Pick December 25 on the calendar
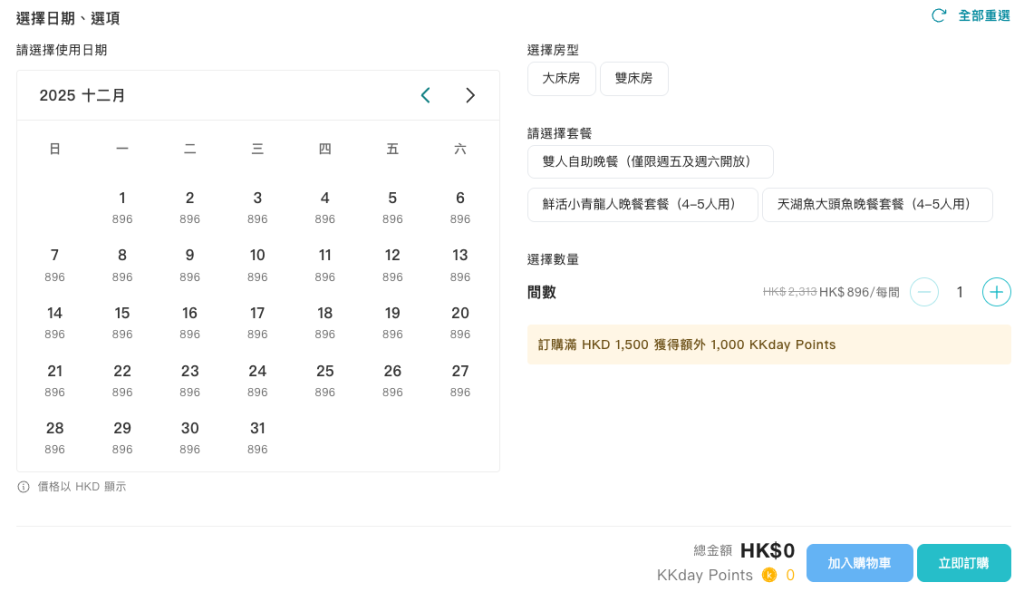The width and height of the screenshot is (1024, 592). (325, 379)
